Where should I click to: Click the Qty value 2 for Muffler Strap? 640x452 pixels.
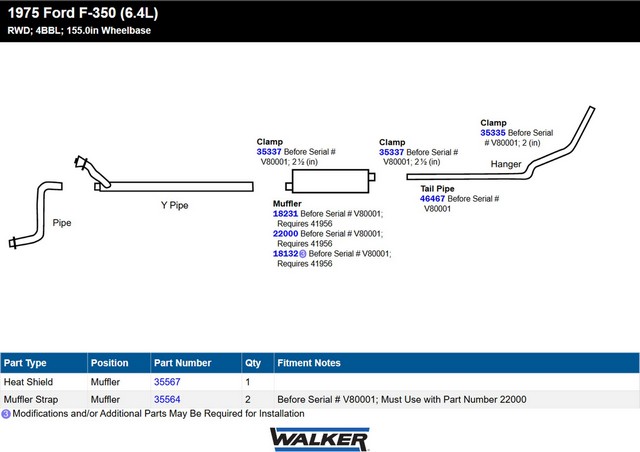click(248, 399)
